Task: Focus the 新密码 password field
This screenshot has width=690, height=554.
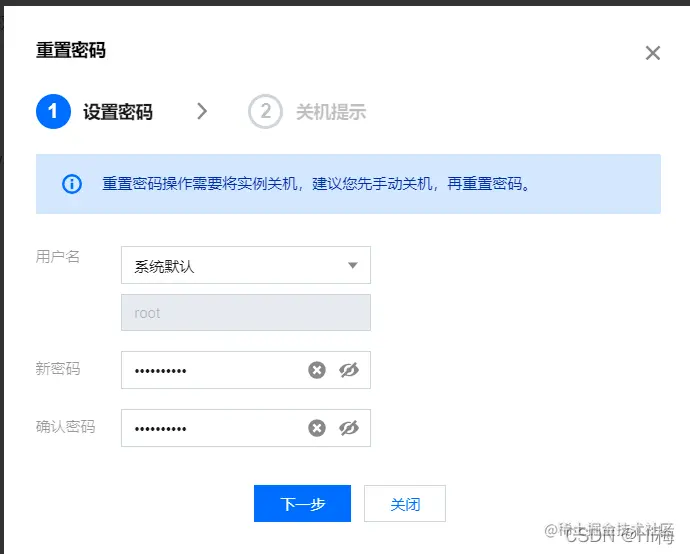Action: (x=246, y=370)
